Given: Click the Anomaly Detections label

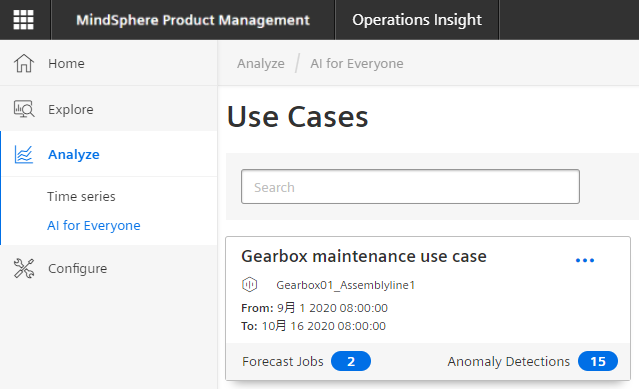Looking at the screenshot, I should tap(509, 361).
